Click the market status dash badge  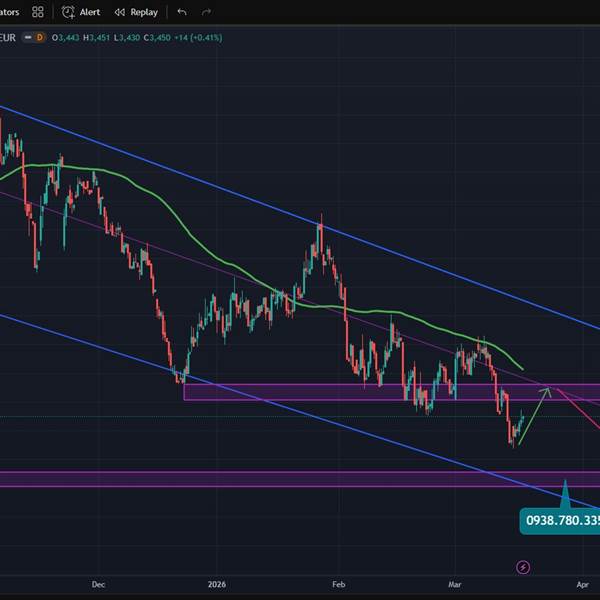click(x=28, y=38)
